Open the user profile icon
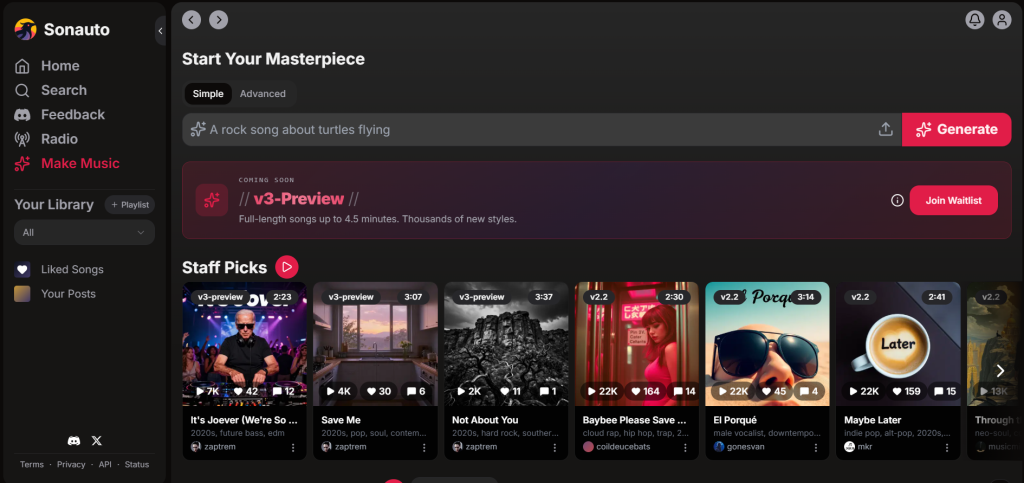This screenshot has height=483, width=1024. (x=1002, y=20)
